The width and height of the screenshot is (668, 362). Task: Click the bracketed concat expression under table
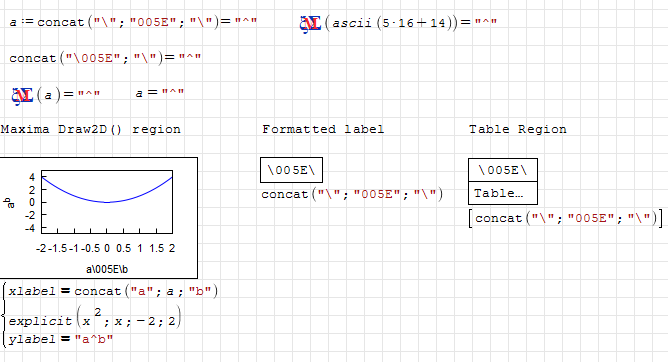click(566, 218)
